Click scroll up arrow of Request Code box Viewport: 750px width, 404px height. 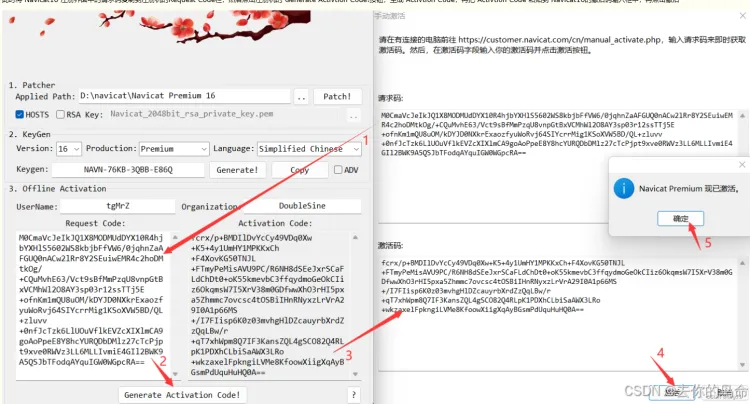(175, 237)
